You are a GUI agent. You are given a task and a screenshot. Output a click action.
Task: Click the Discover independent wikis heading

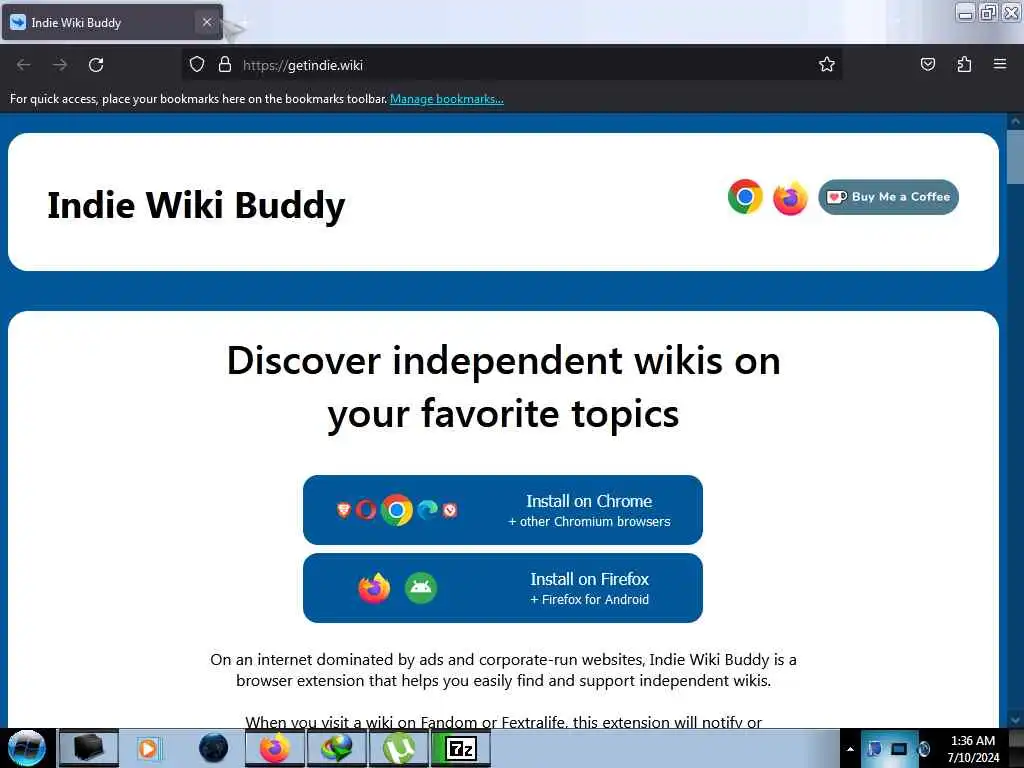pyautogui.click(x=503, y=387)
